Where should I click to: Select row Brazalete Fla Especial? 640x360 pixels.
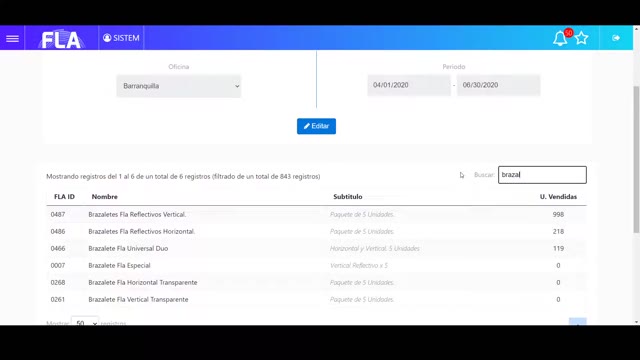[x=316, y=266]
